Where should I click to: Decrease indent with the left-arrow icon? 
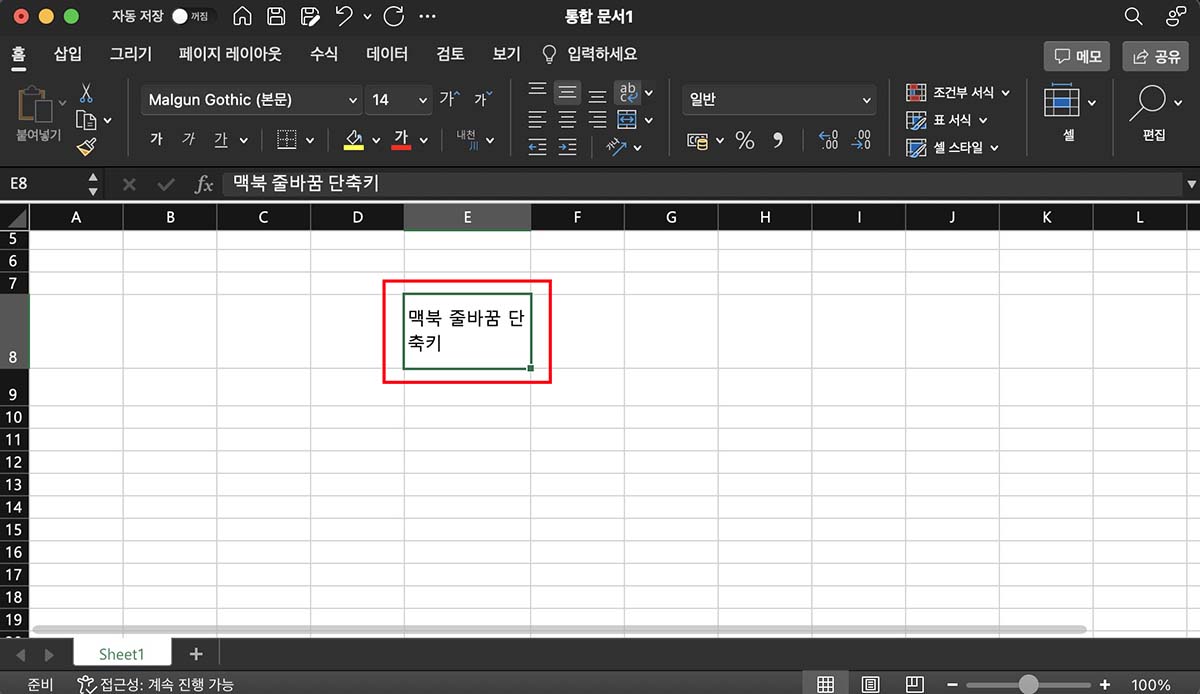(537, 147)
